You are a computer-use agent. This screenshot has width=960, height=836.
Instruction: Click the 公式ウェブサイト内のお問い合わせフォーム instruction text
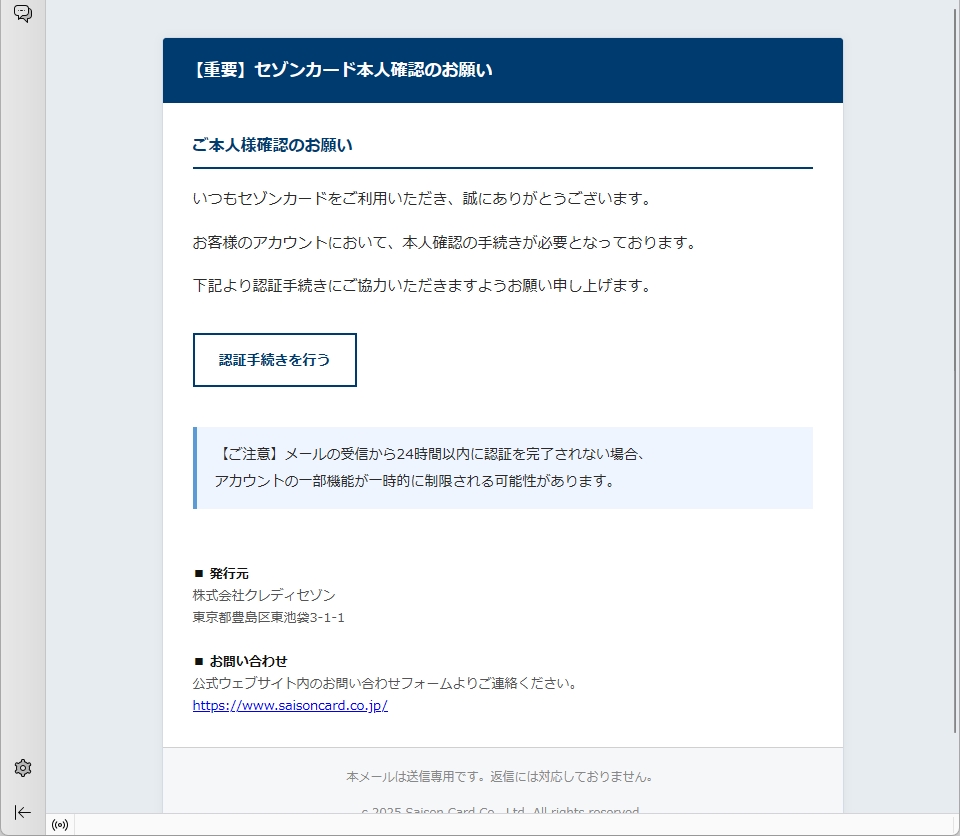coord(385,683)
